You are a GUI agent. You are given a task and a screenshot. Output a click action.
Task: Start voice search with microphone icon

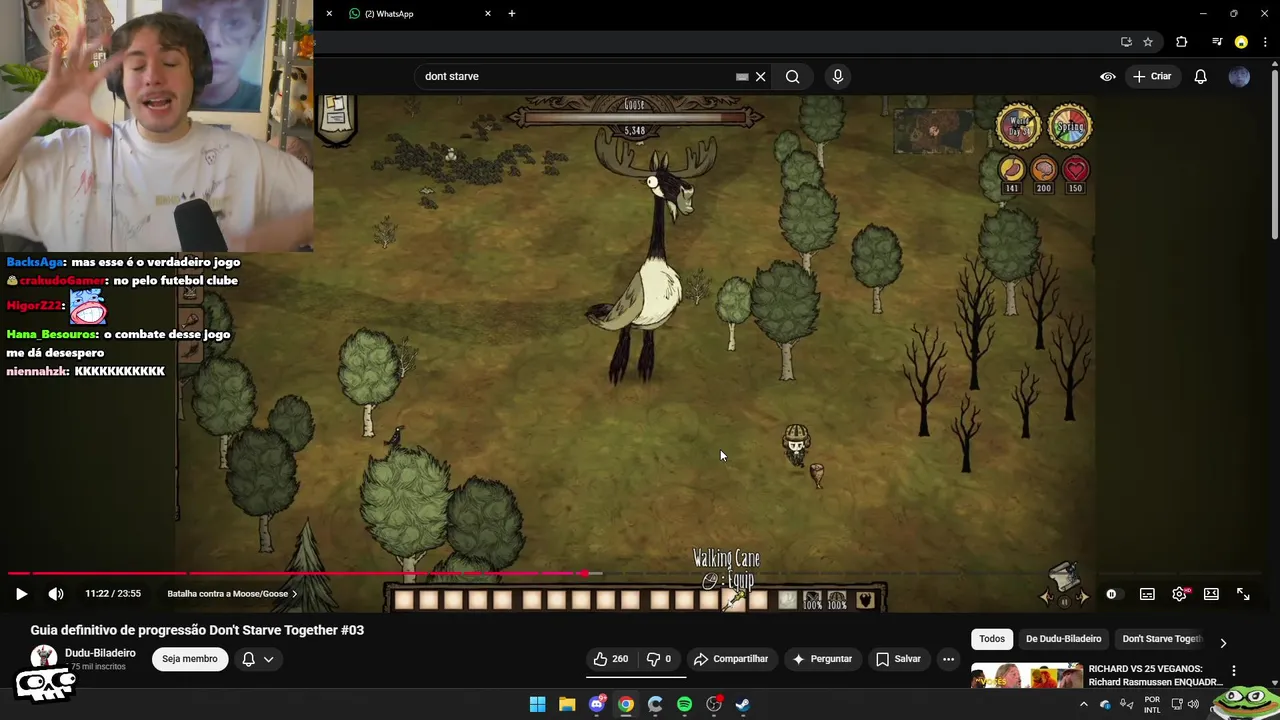(838, 76)
